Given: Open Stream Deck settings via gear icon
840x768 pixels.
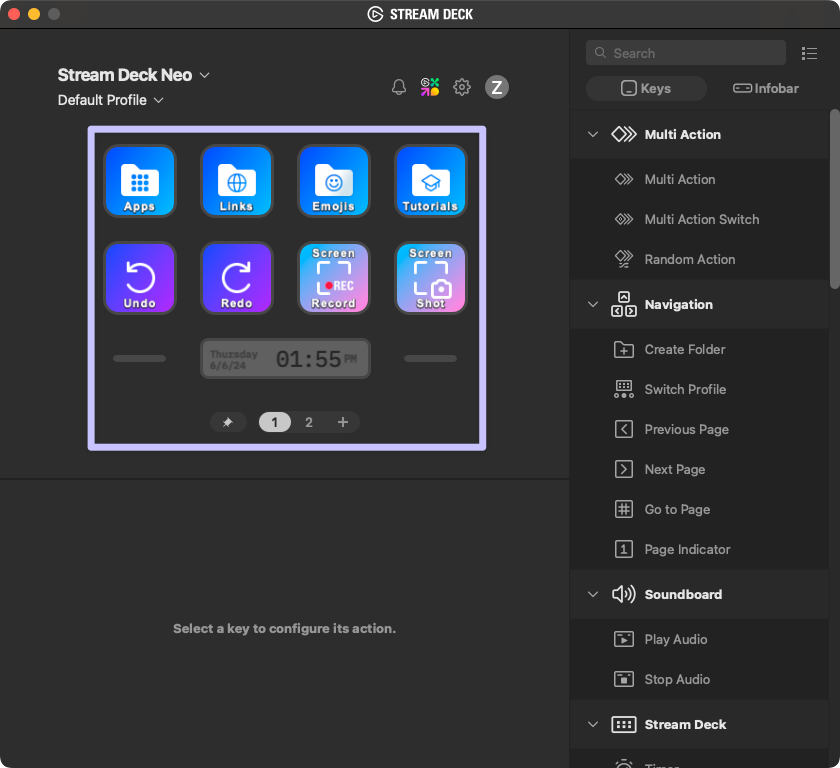Looking at the screenshot, I should tap(462, 87).
